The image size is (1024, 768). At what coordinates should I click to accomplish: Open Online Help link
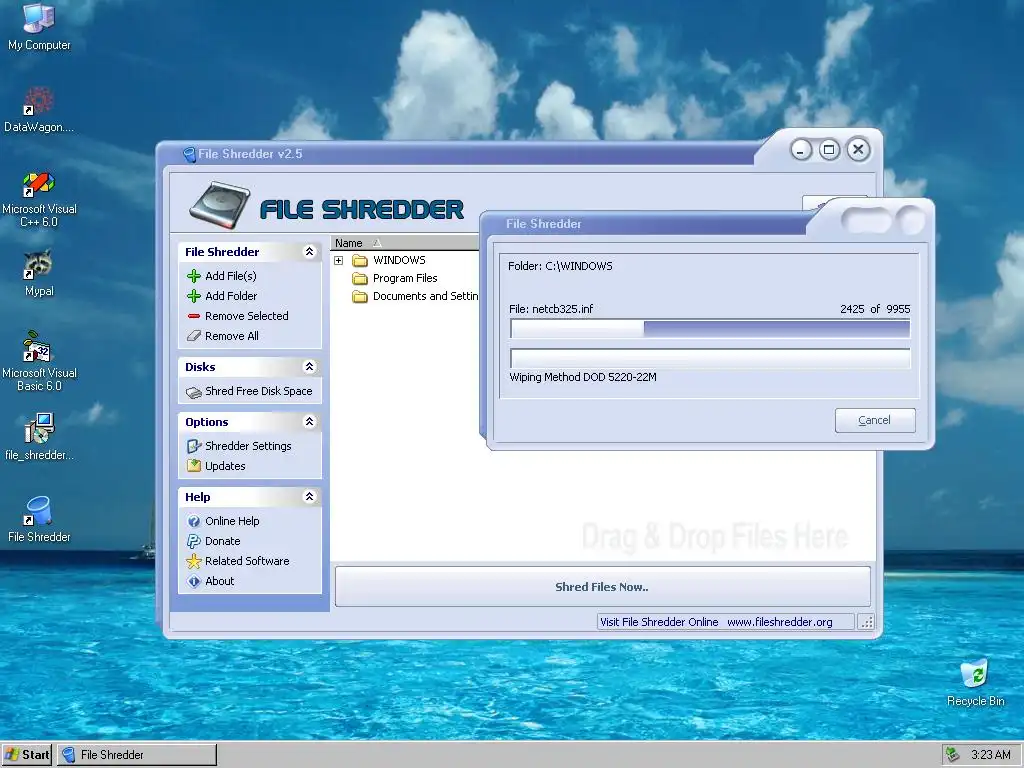pyautogui.click(x=232, y=521)
